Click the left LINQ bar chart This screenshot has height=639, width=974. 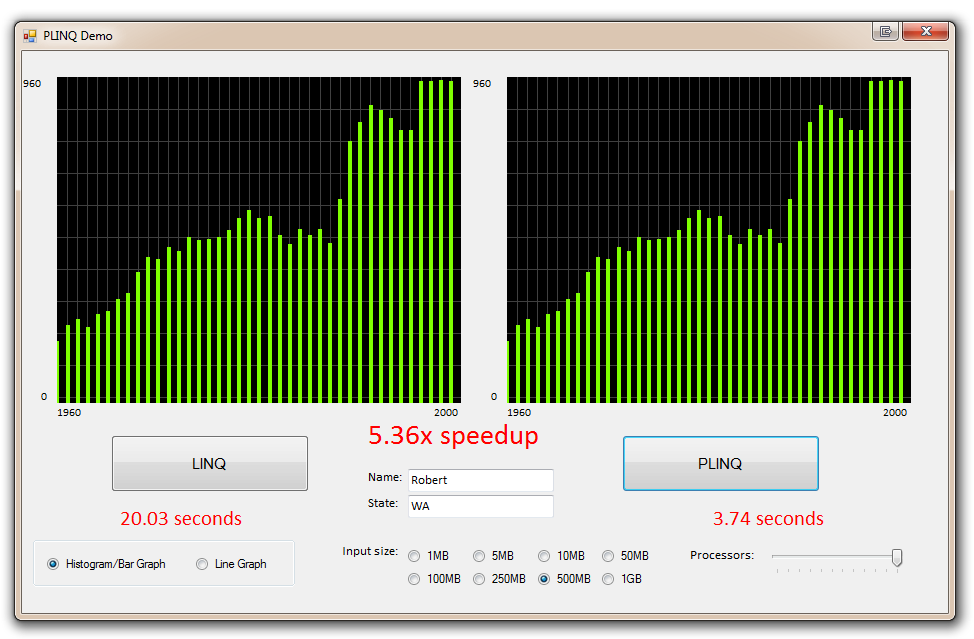(x=258, y=240)
